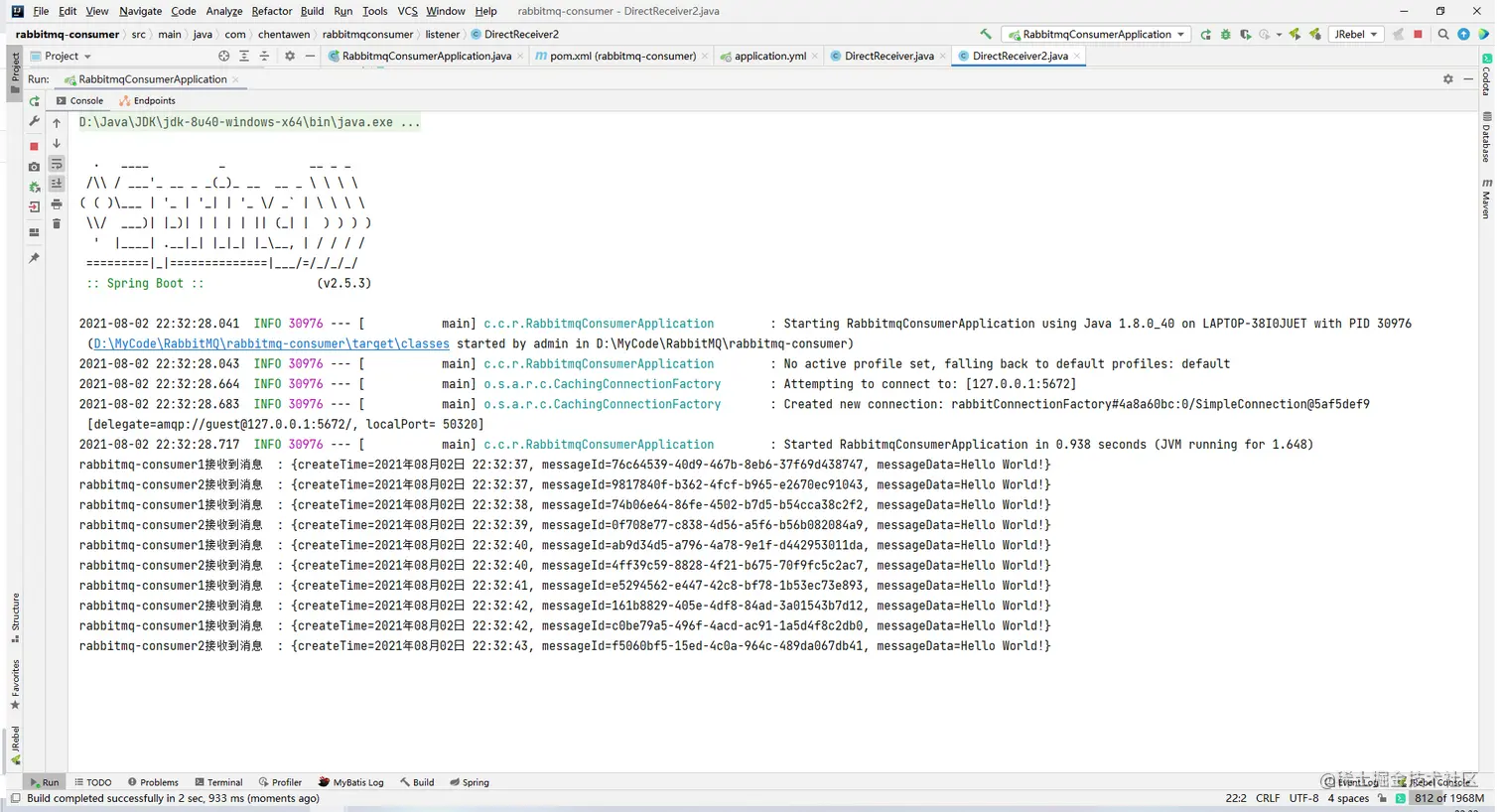Viewport: 1501px width, 812px height.
Task: Clear the console with the trash icon
Action: point(57,224)
